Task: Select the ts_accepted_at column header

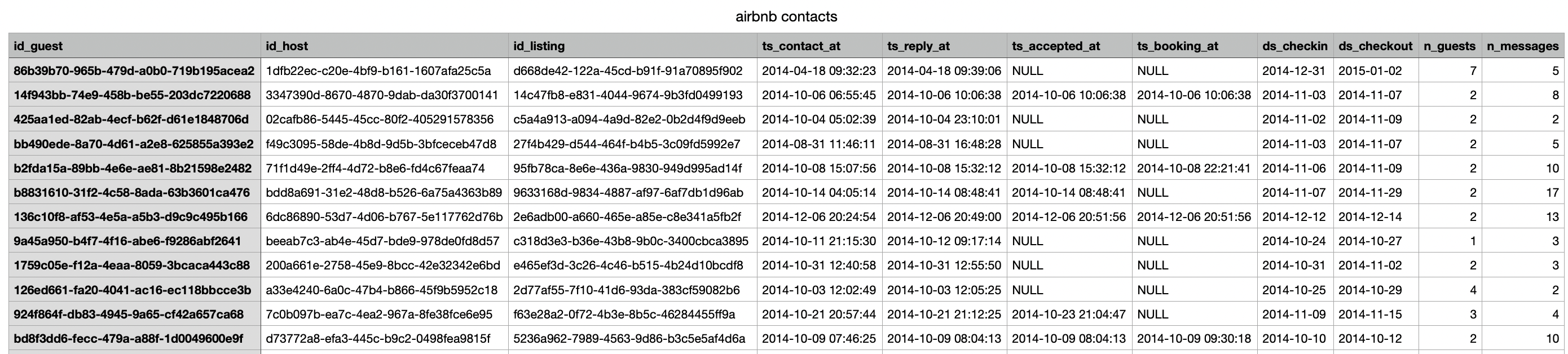Action: click(x=1069, y=46)
